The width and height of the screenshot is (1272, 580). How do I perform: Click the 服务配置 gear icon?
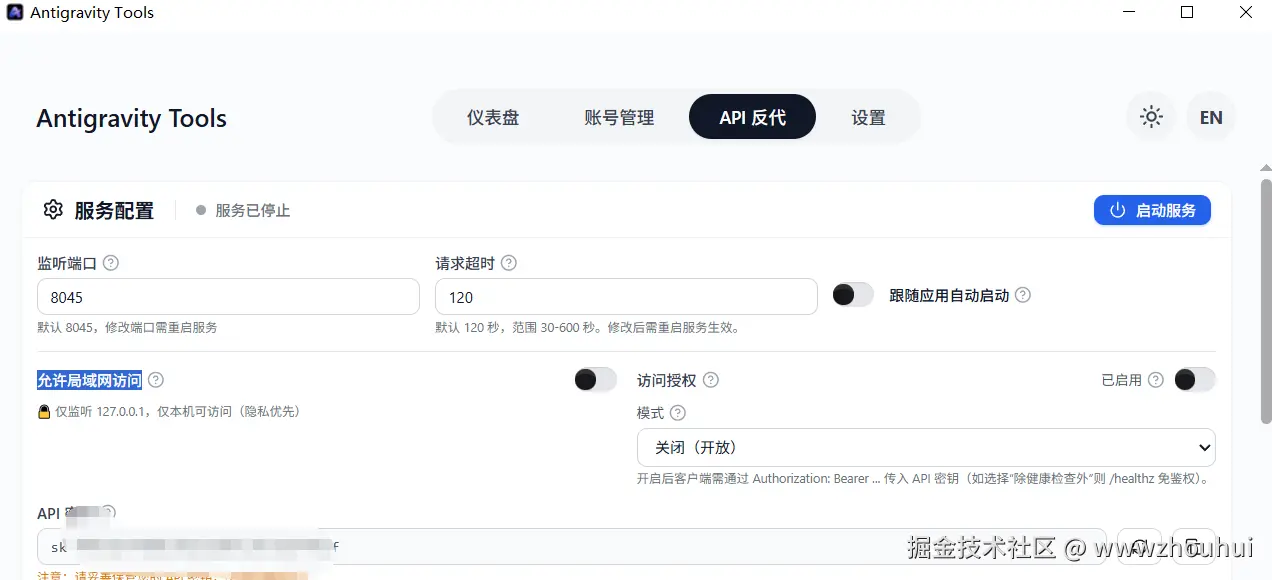(53, 210)
